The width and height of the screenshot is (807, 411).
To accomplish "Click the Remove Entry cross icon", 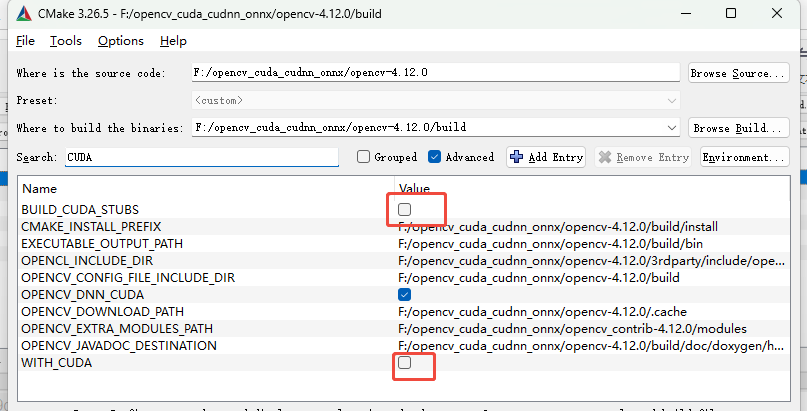I will point(604,157).
